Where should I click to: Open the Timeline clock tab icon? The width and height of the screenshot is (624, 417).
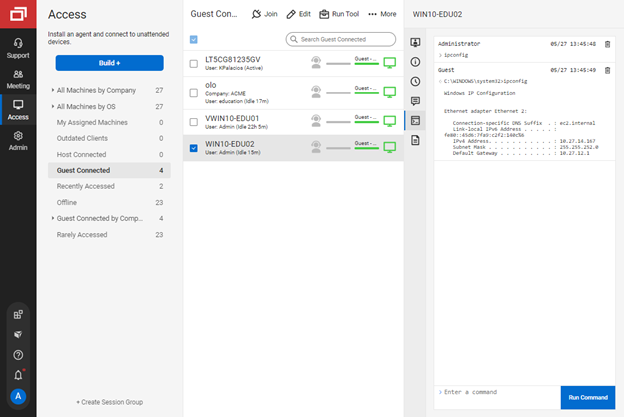tap(415, 82)
